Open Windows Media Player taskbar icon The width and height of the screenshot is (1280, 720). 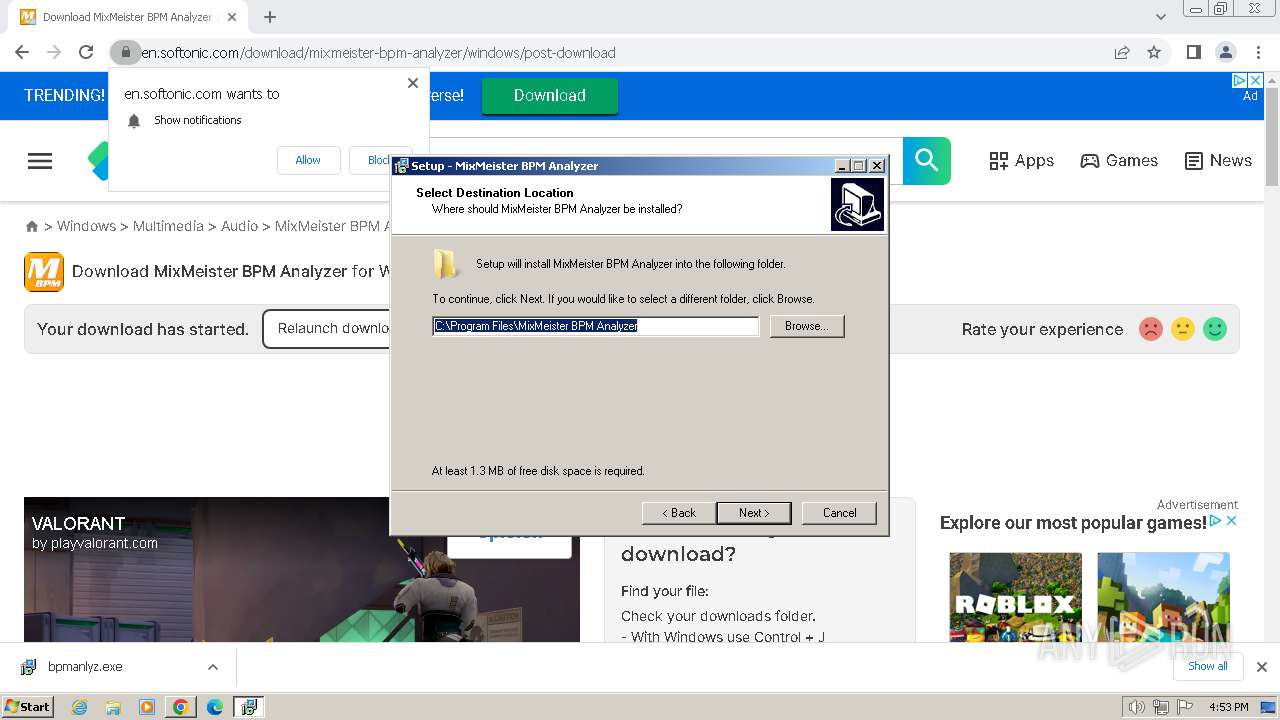tap(147, 707)
